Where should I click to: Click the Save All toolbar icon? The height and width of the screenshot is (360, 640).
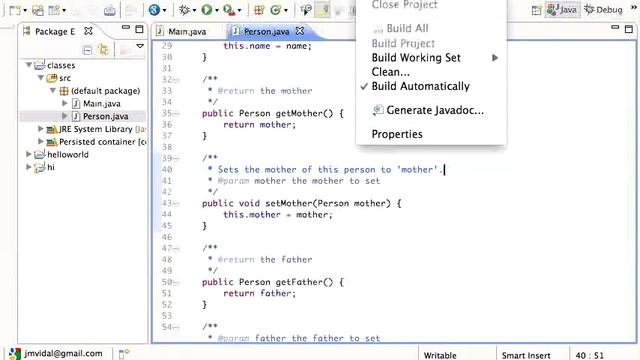[38, 10]
